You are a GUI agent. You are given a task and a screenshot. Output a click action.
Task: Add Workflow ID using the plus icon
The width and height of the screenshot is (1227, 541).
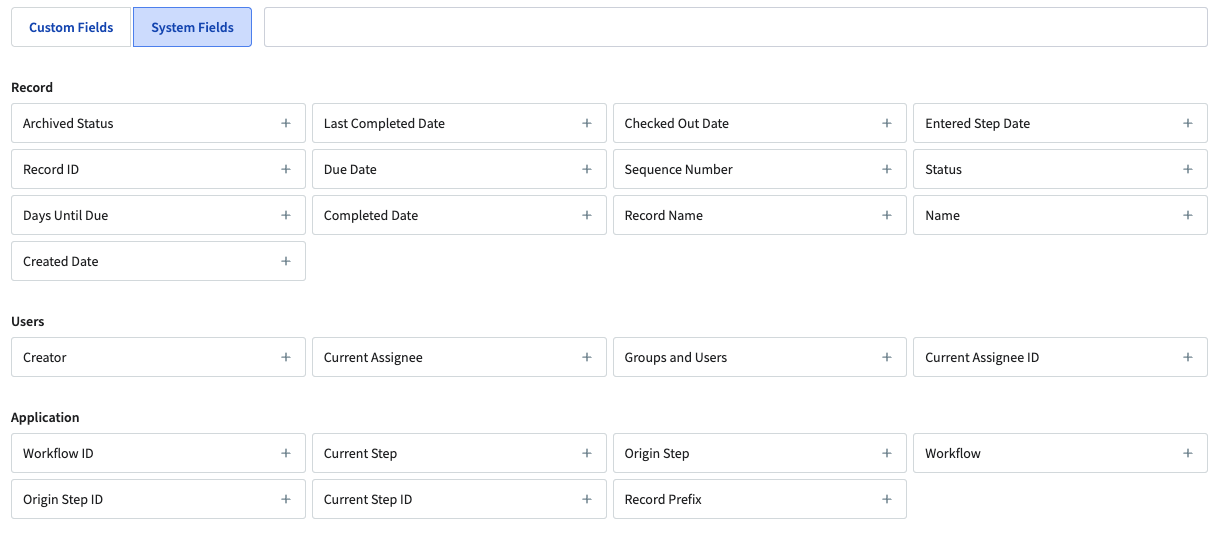(x=286, y=453)
